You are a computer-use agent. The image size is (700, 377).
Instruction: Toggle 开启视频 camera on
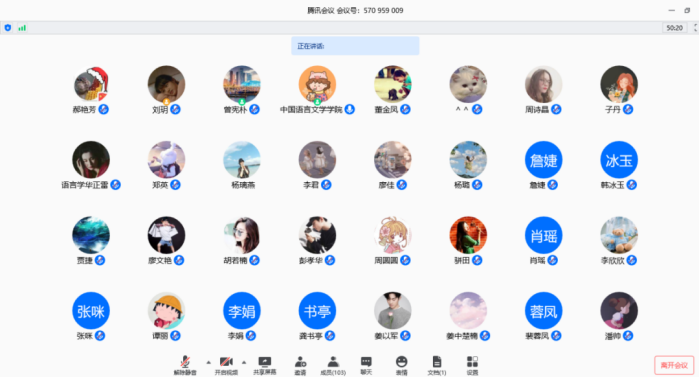(x=226, y=365)
